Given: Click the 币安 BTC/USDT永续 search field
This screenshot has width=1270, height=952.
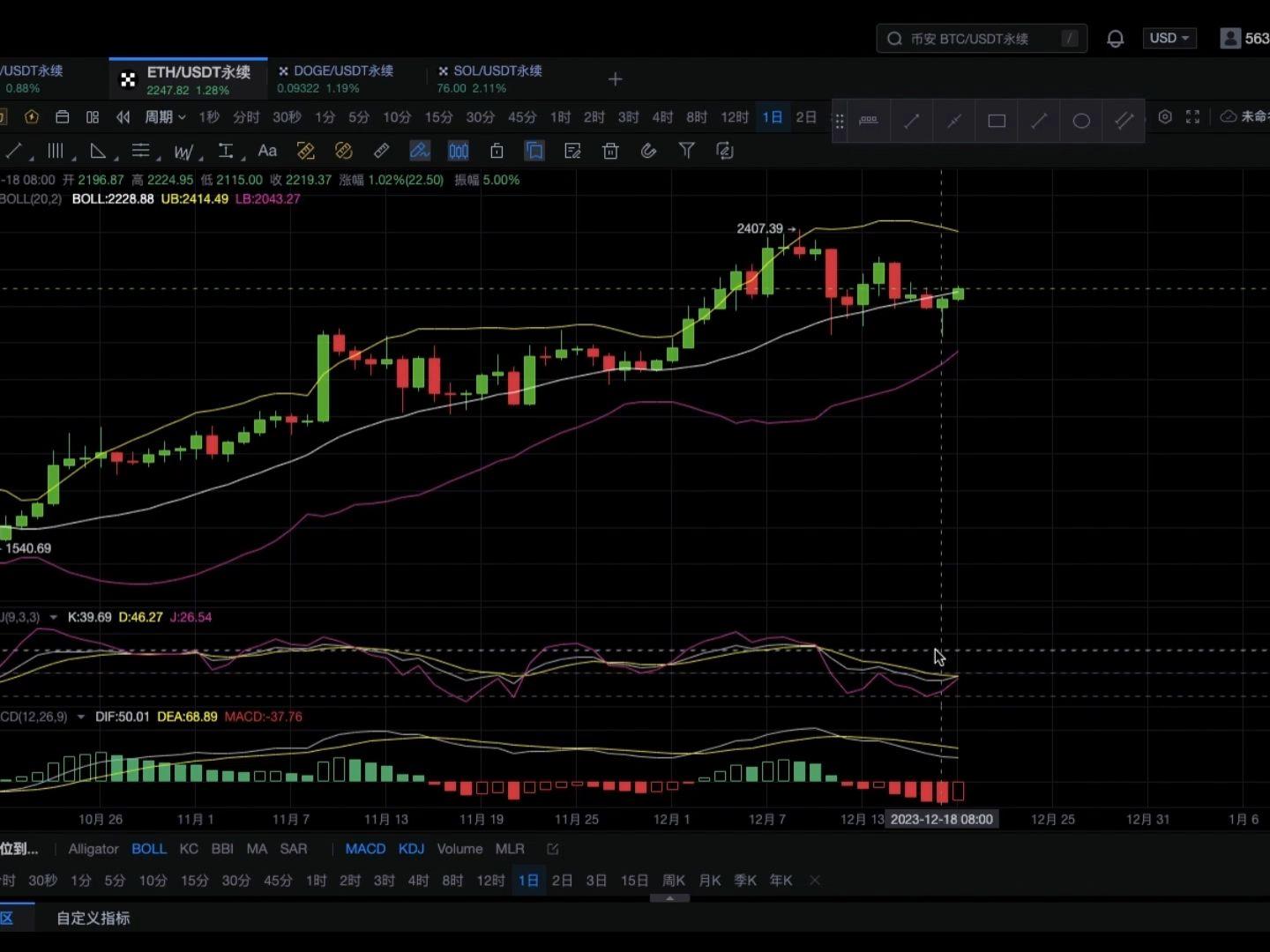Looking at the screenshot, I should (x=979, y=39).
